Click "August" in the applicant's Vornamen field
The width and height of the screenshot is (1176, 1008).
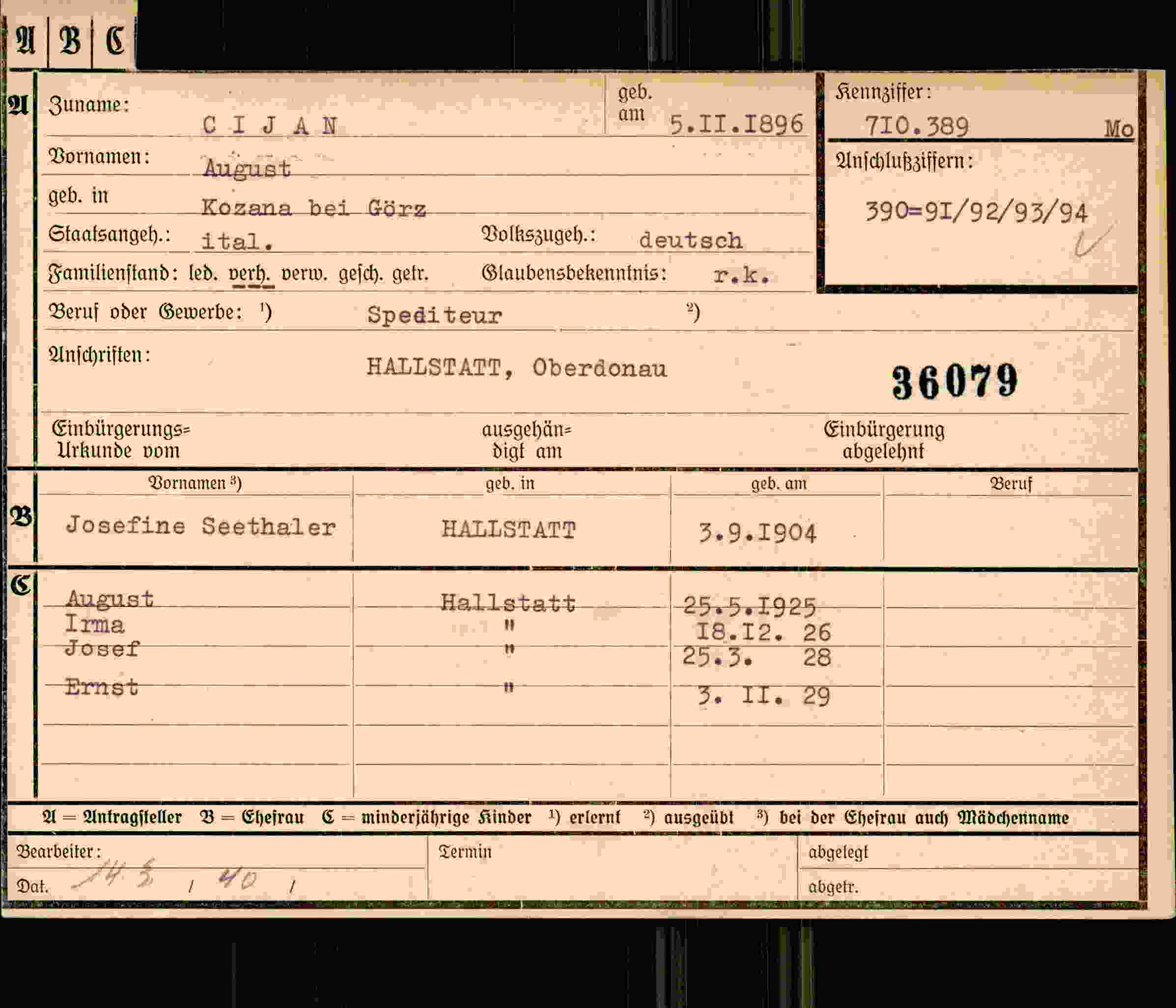247,168
